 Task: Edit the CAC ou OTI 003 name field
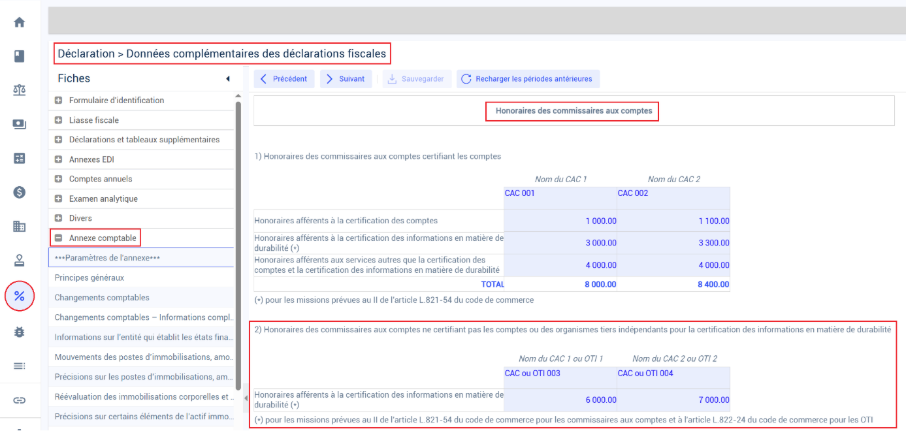click(x=560, y=378)
